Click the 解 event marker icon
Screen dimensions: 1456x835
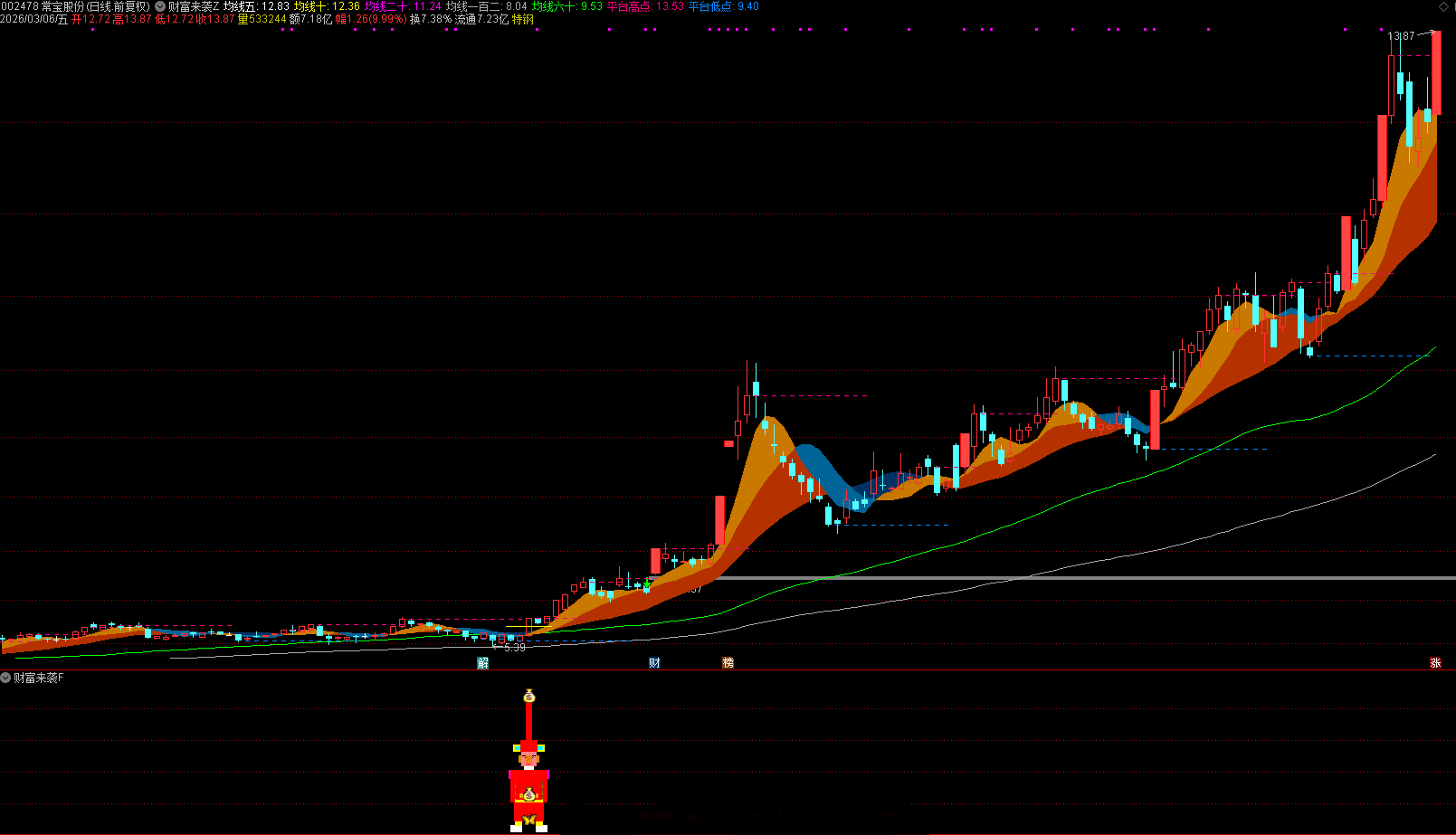[x=482, y=663]
